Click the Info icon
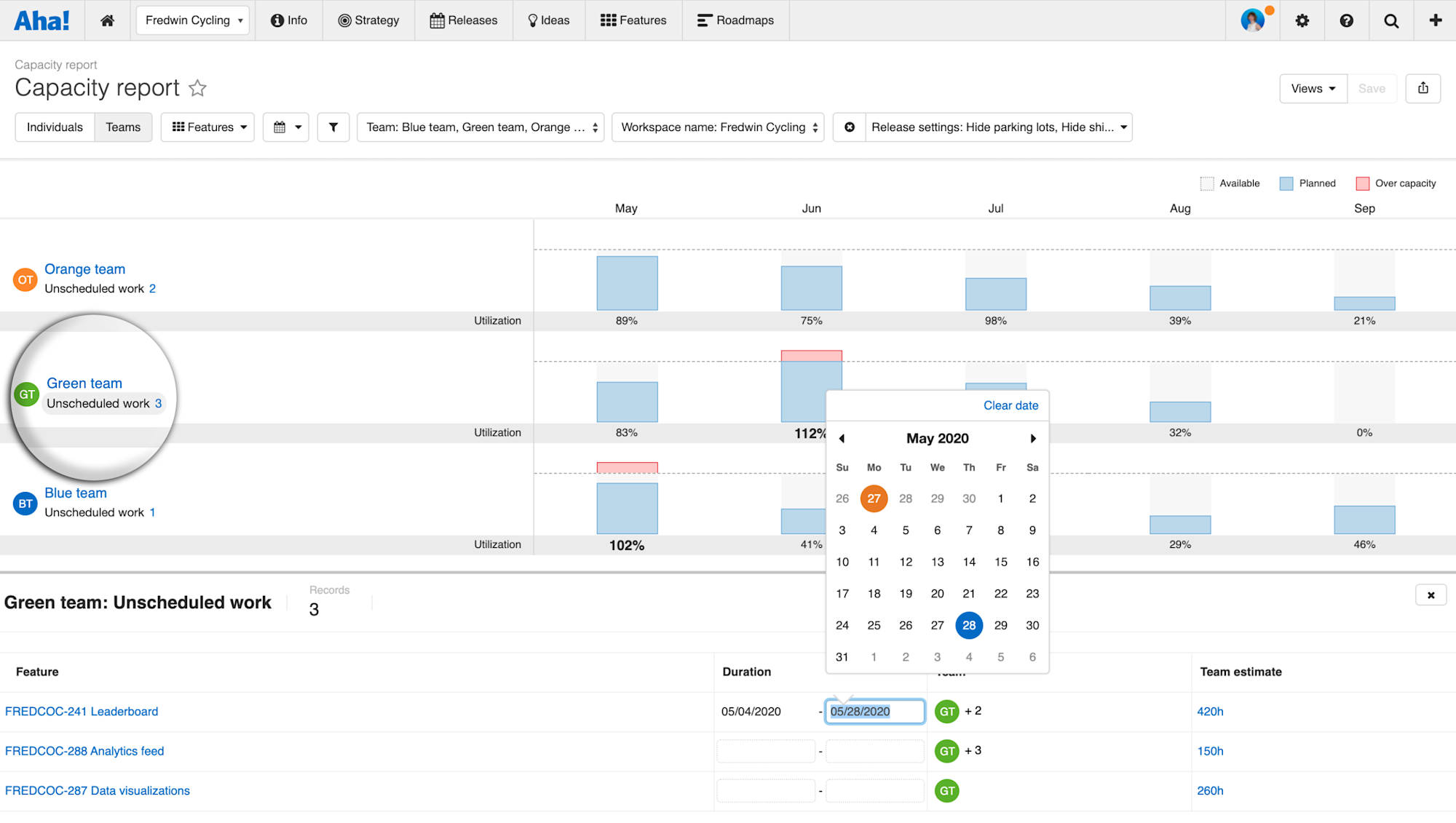This screenshot has height=823, width=1456. [289, 20]
